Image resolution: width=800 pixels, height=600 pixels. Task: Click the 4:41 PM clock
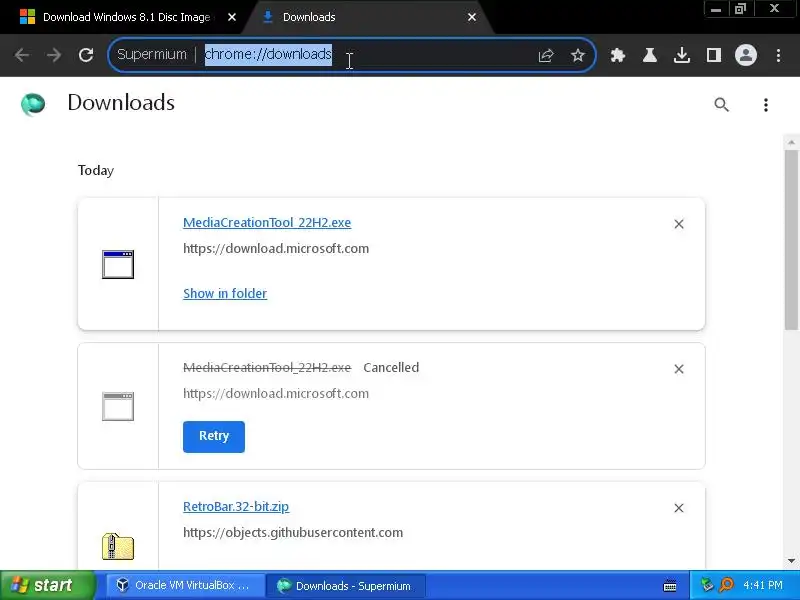[x=763, y=585]
